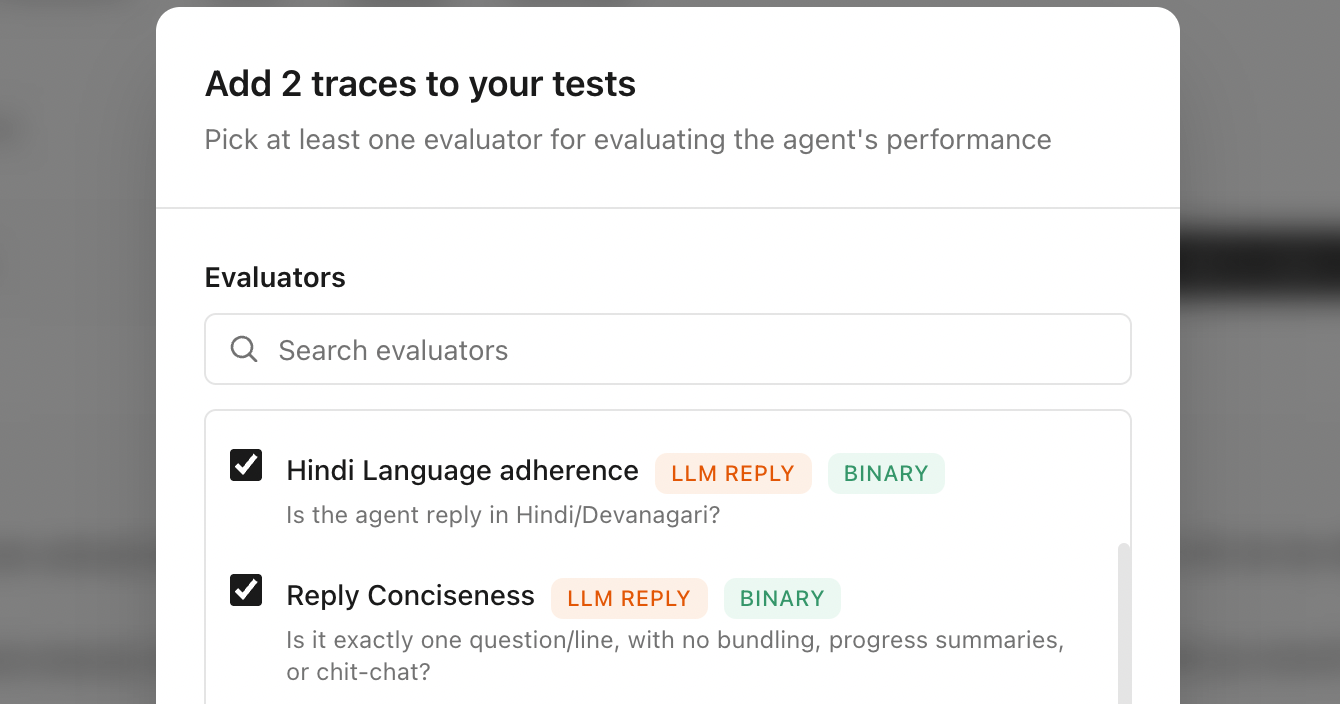Click the evaluators list vertical scrollbar

click(x=1124, y=623)
